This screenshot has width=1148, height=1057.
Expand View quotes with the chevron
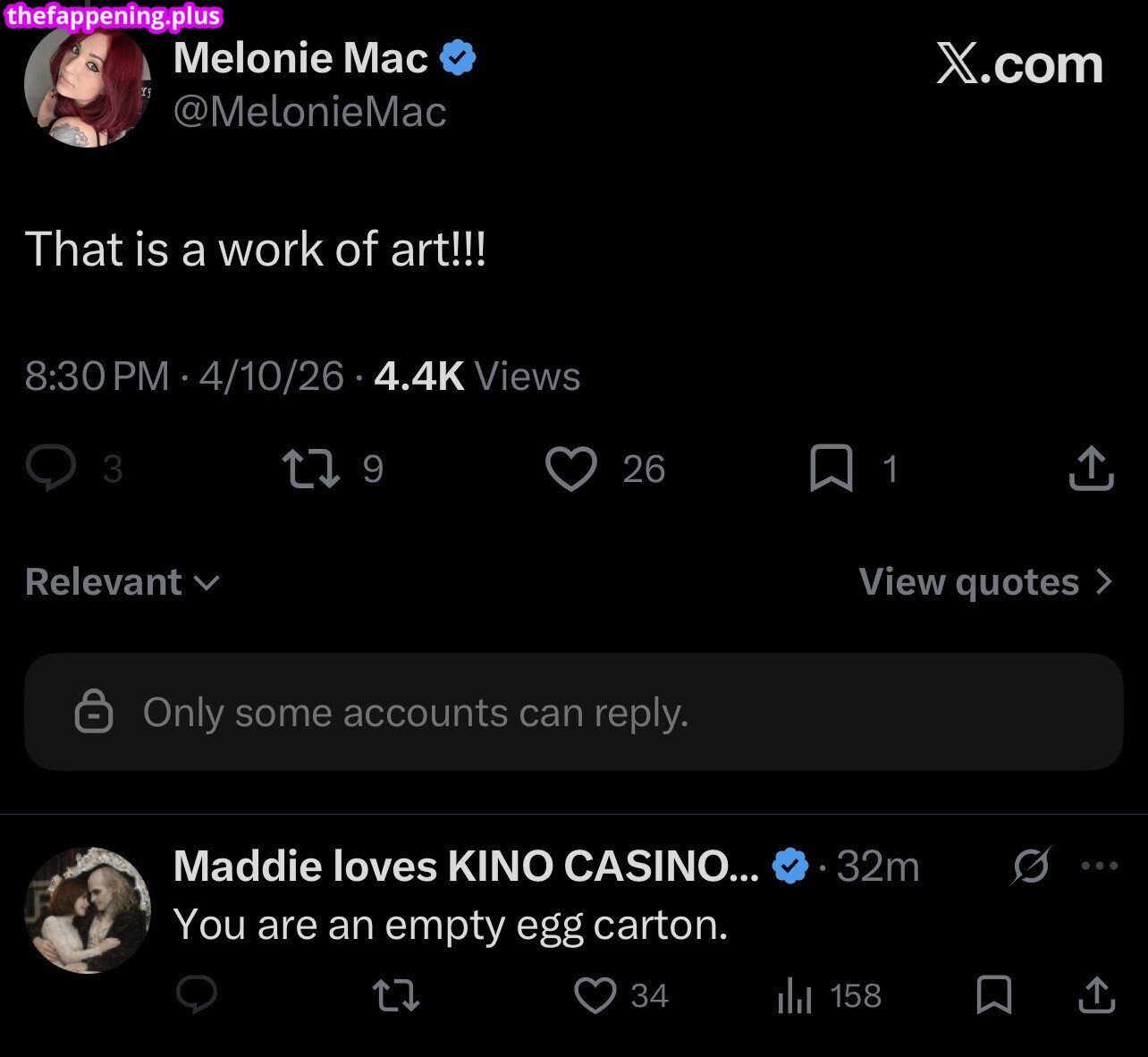(x=1105, y=581)
